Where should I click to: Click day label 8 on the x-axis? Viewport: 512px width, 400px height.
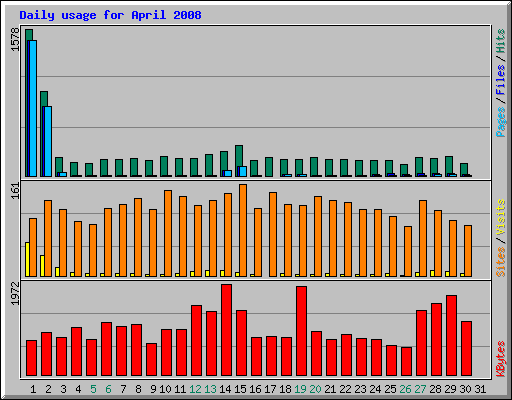click(x=138, y=389)
